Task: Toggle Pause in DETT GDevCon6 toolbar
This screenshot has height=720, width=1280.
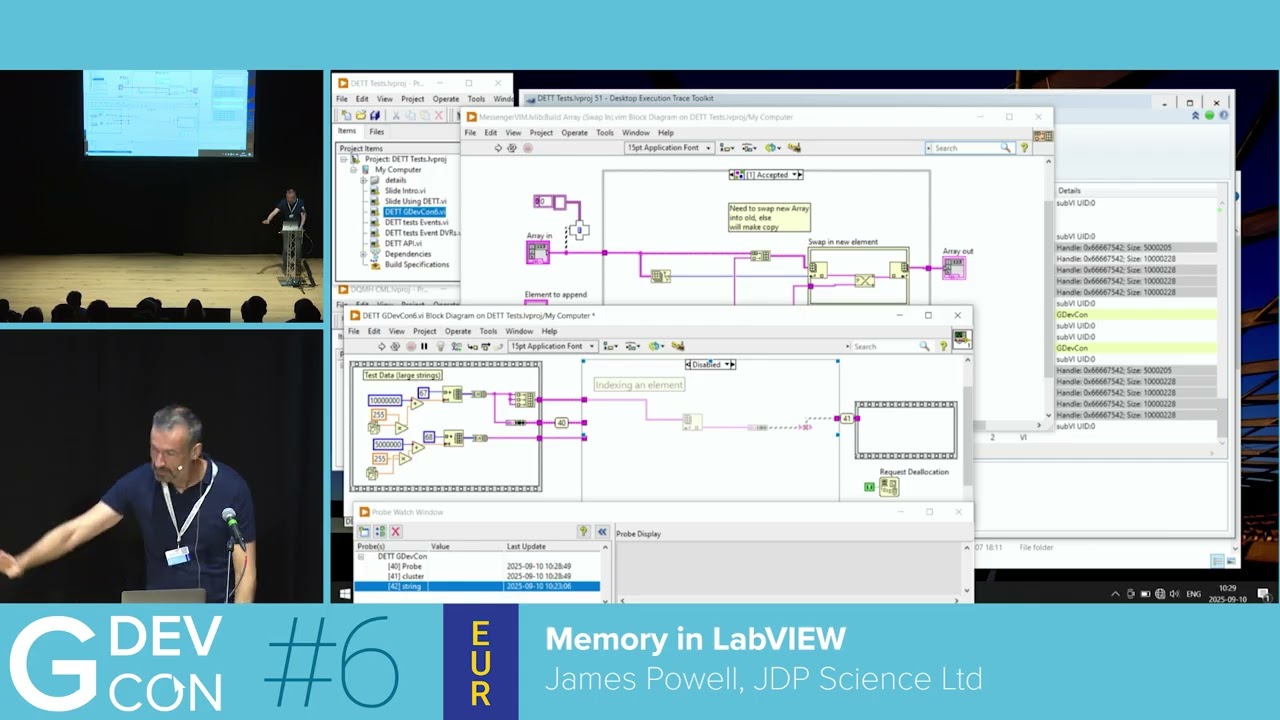Action: coord(424,346)
